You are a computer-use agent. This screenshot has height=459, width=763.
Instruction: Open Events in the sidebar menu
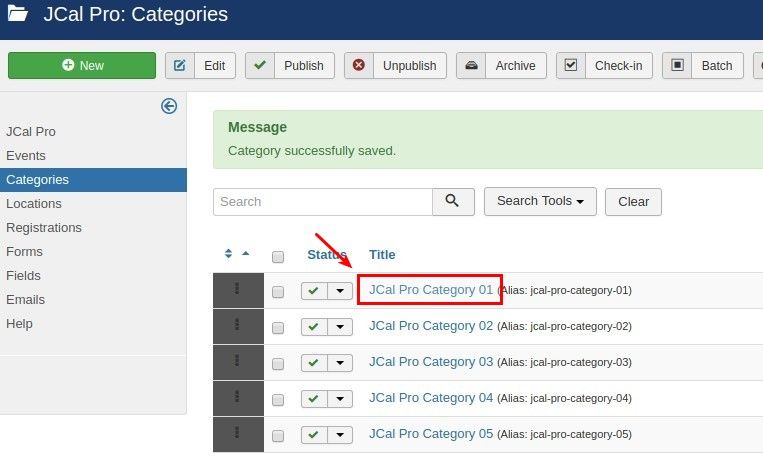[x=26, y=156]
